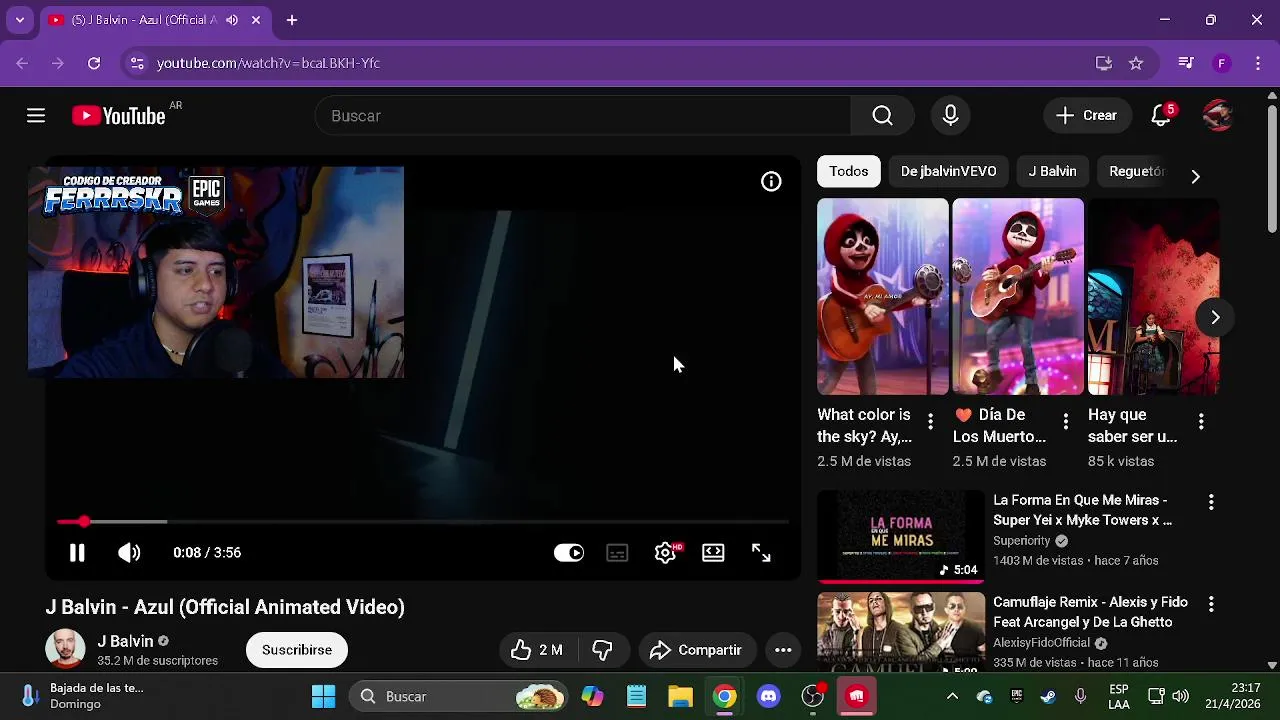The height and width of the screenshot is (720, 1280).
Task: Select the Todos filter chip
Action: click(x=848, y=171)
